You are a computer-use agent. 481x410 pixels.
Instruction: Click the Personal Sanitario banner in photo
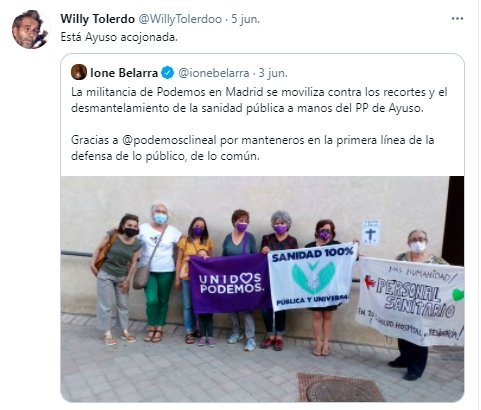tap(411, 301)
